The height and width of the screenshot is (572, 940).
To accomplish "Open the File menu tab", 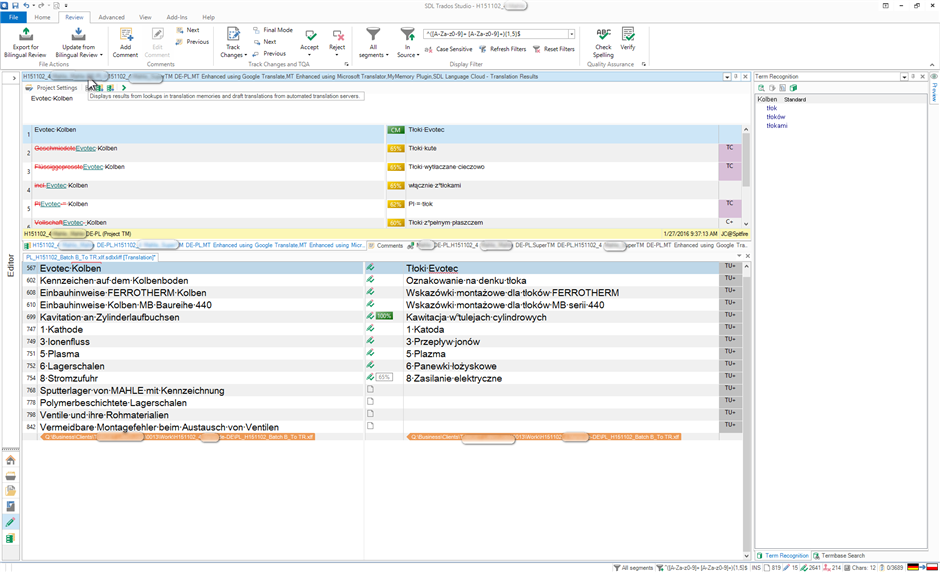I will (13, 17).
